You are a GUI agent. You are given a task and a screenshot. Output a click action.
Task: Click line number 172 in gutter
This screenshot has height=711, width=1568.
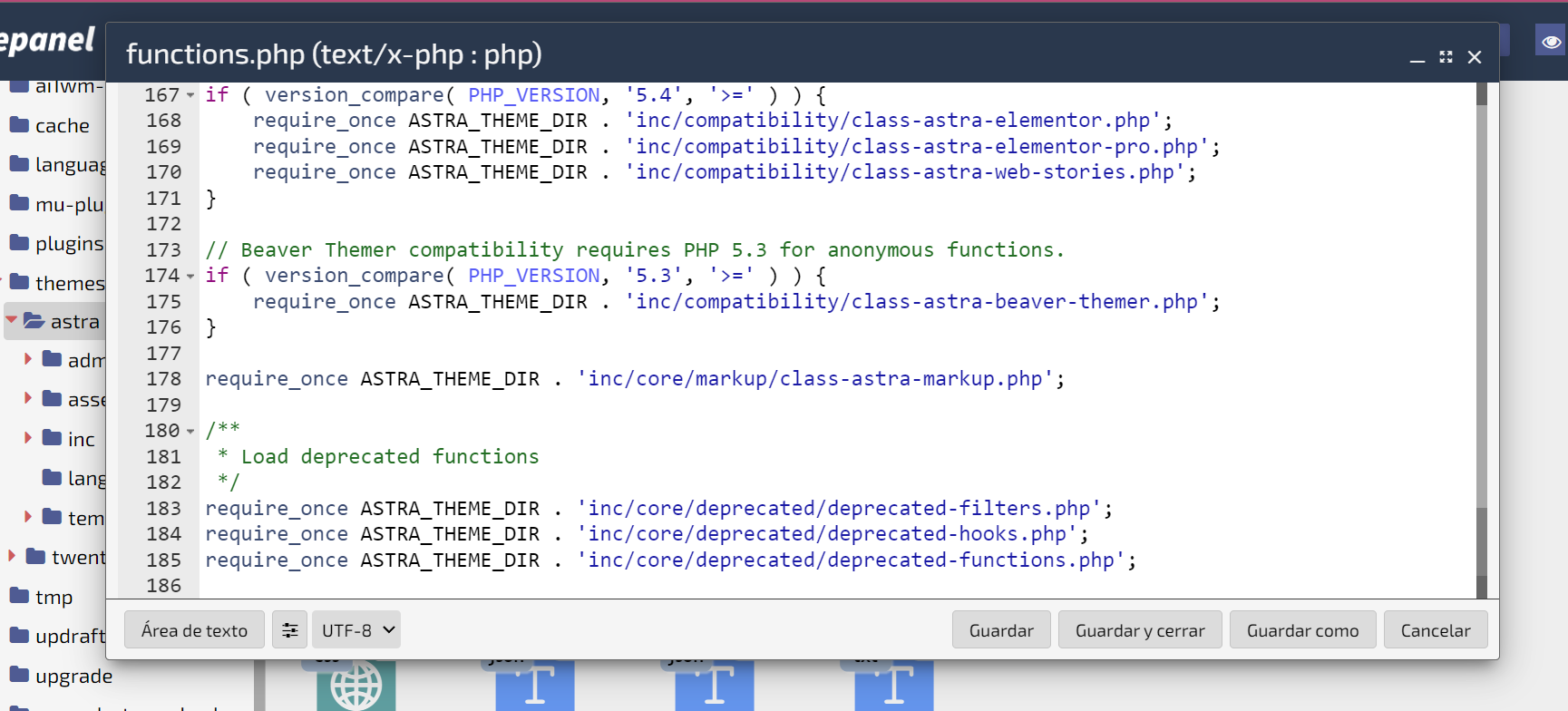[x=163, y=224]
